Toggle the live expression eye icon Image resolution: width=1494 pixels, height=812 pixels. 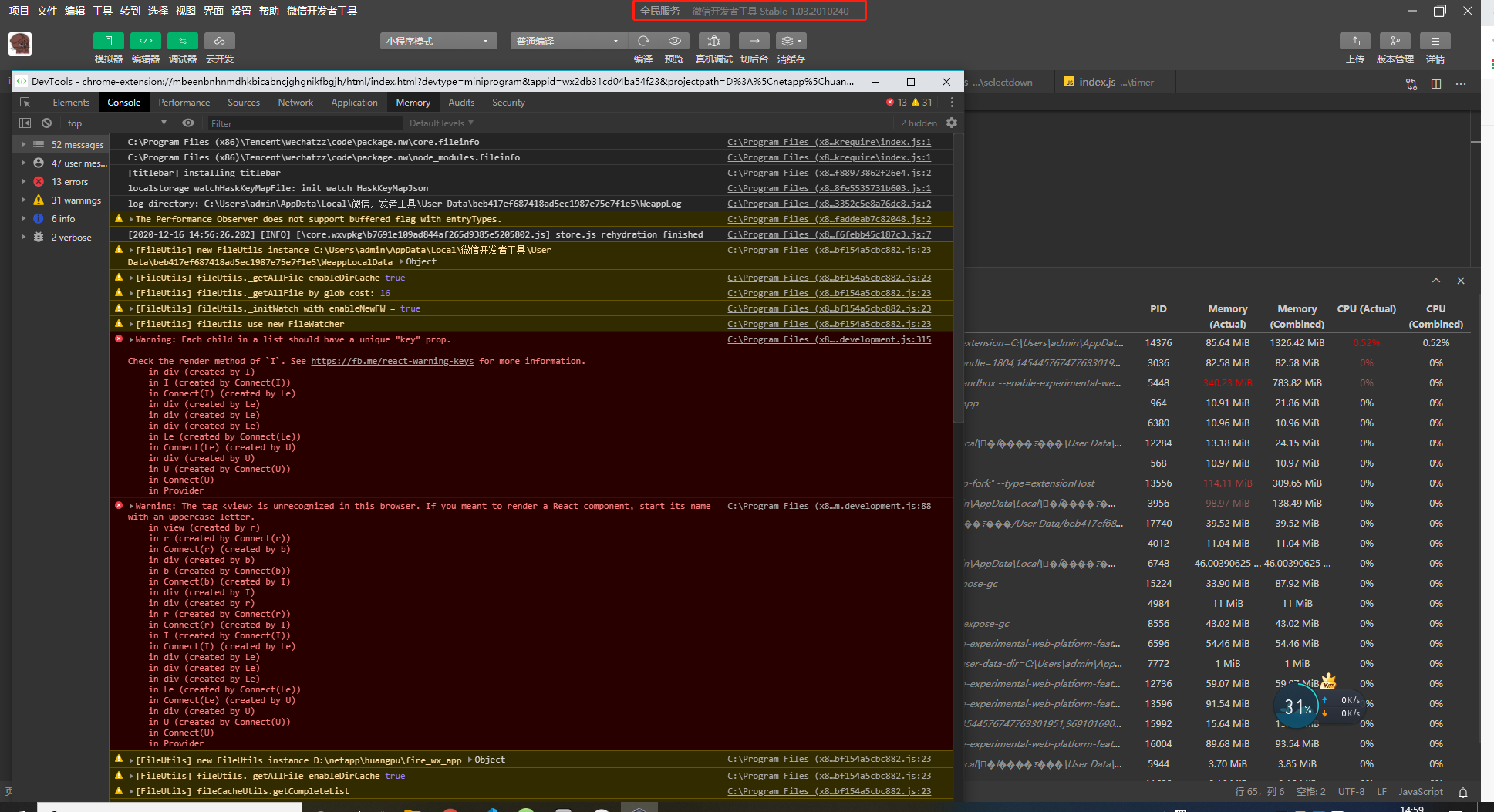pos(188,123)
